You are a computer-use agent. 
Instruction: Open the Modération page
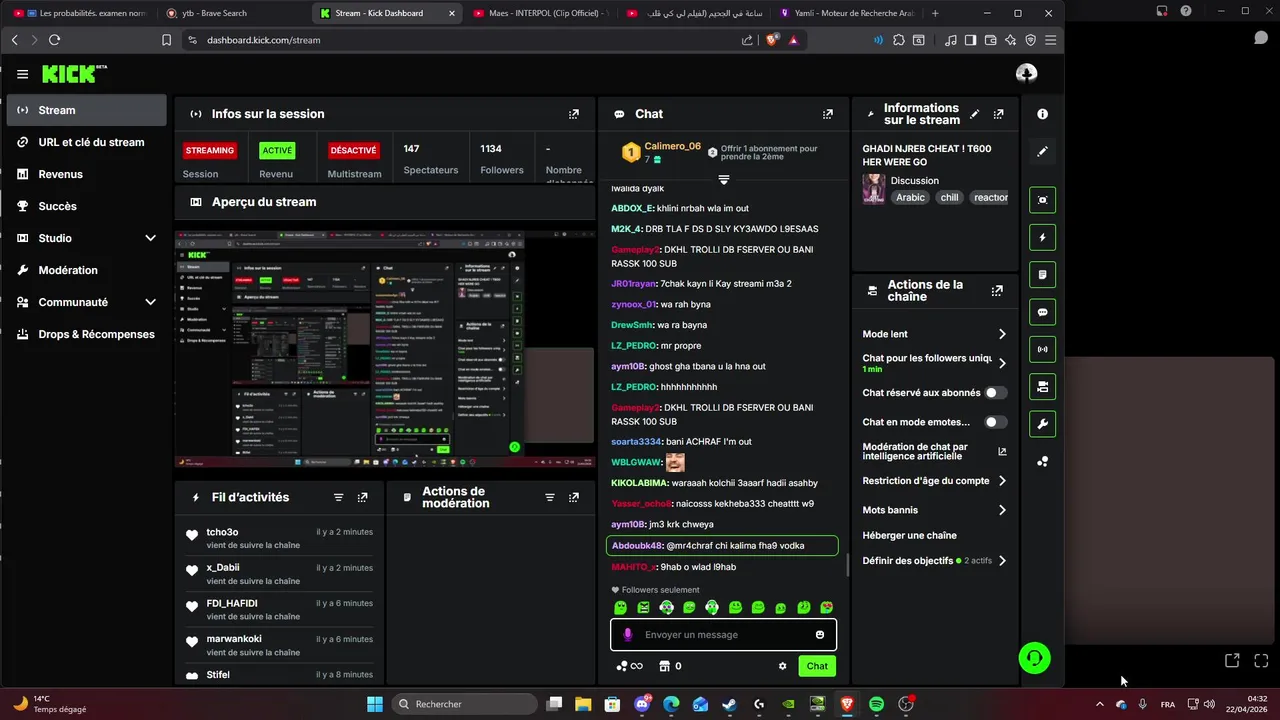86,270
